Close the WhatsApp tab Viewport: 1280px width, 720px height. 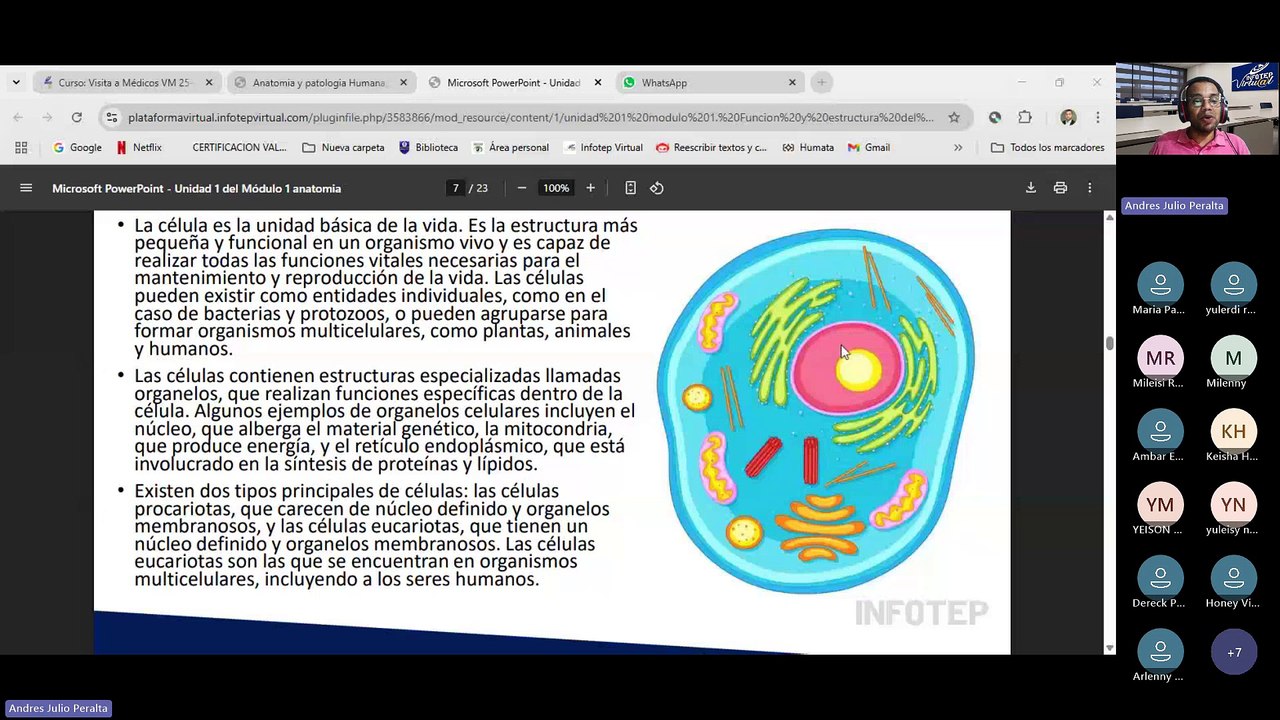coord(792,83)
